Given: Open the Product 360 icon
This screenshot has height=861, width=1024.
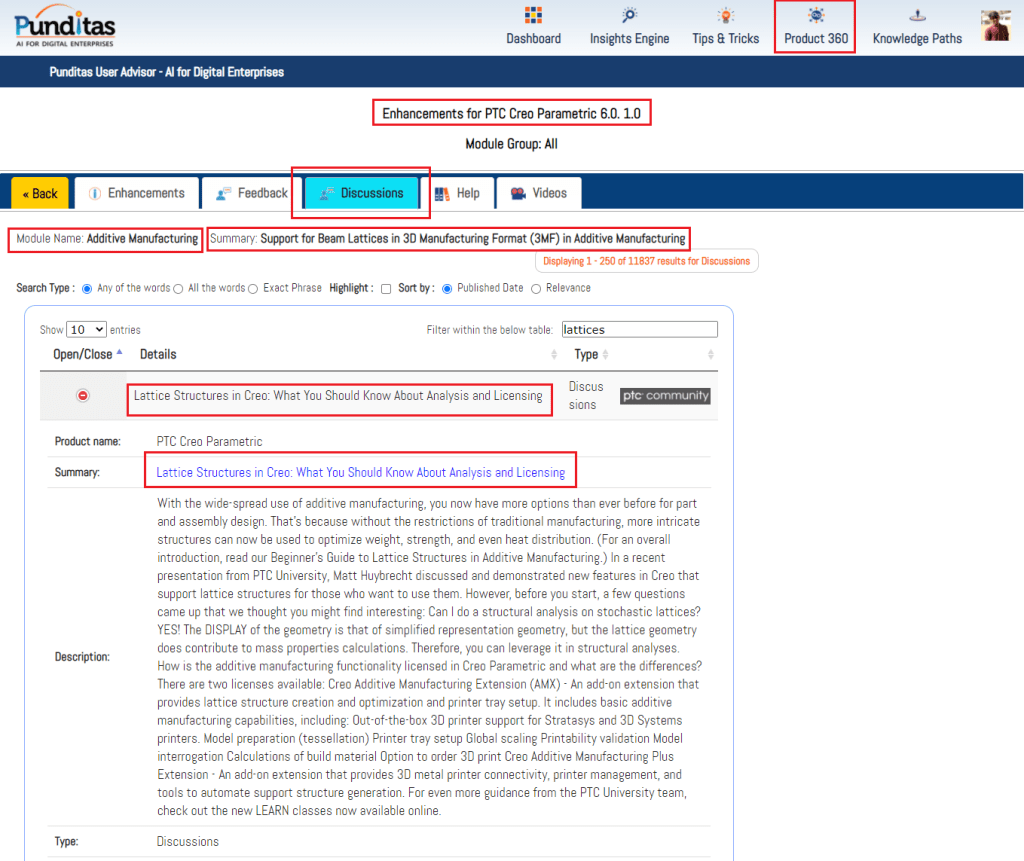Looking at the screenshot, I should pos(816,16).
